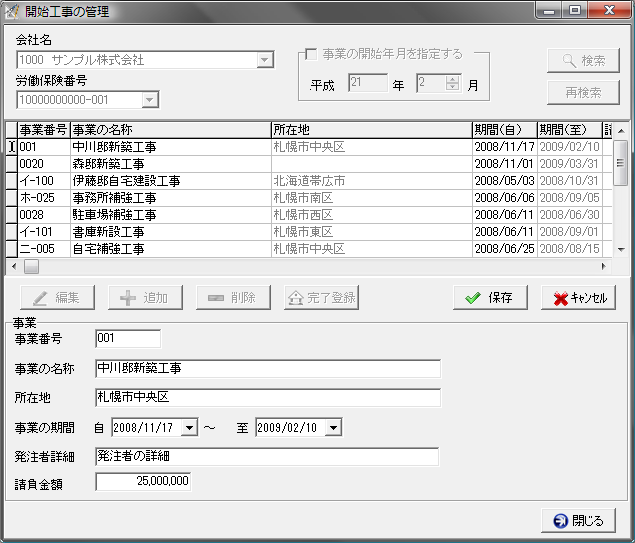Toggle 事業の開始年月を指定する checkbox
635x543 pixels.
[x=312, y=54]
